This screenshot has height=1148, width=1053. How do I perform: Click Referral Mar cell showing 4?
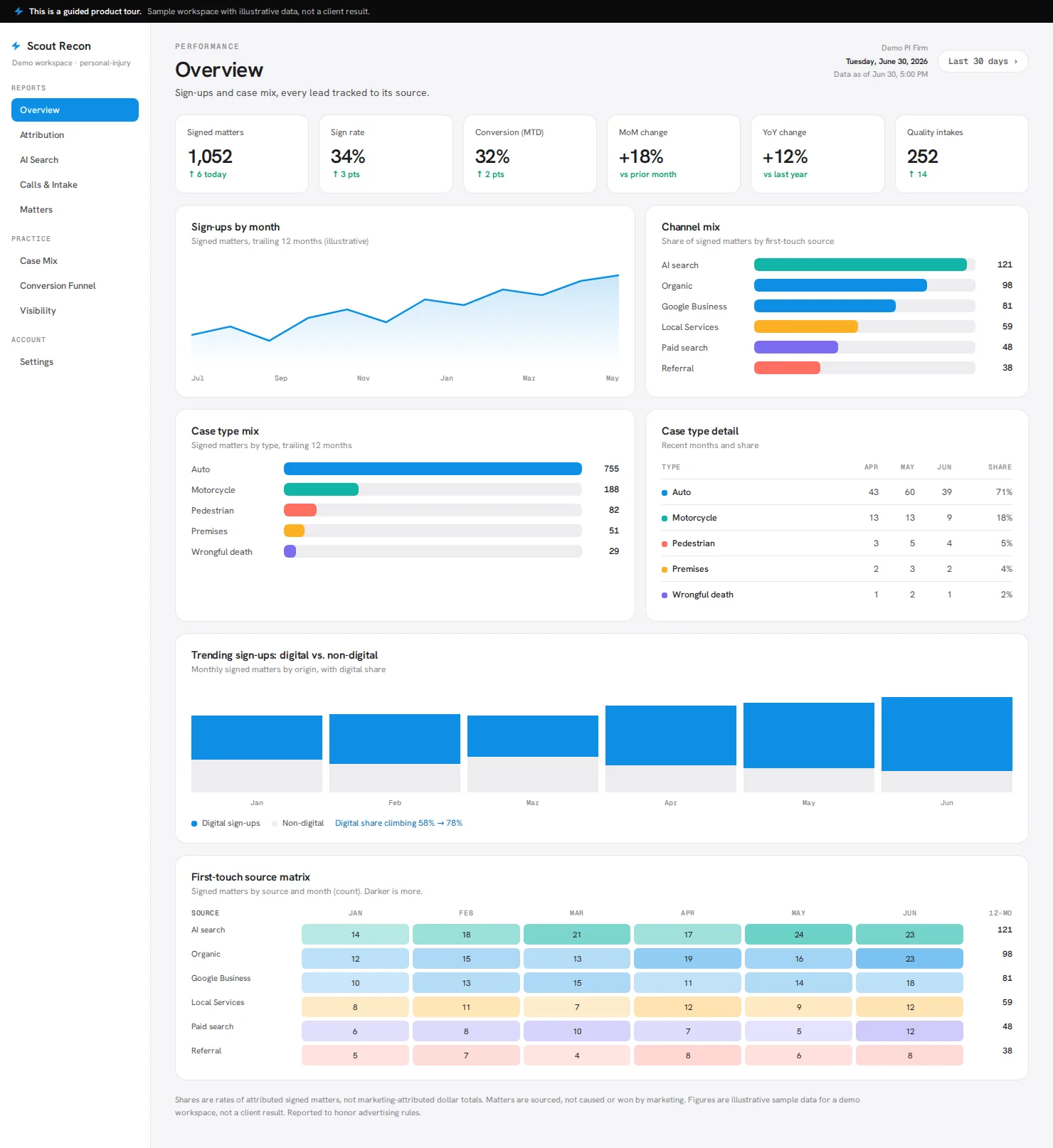coord(577,1056)
